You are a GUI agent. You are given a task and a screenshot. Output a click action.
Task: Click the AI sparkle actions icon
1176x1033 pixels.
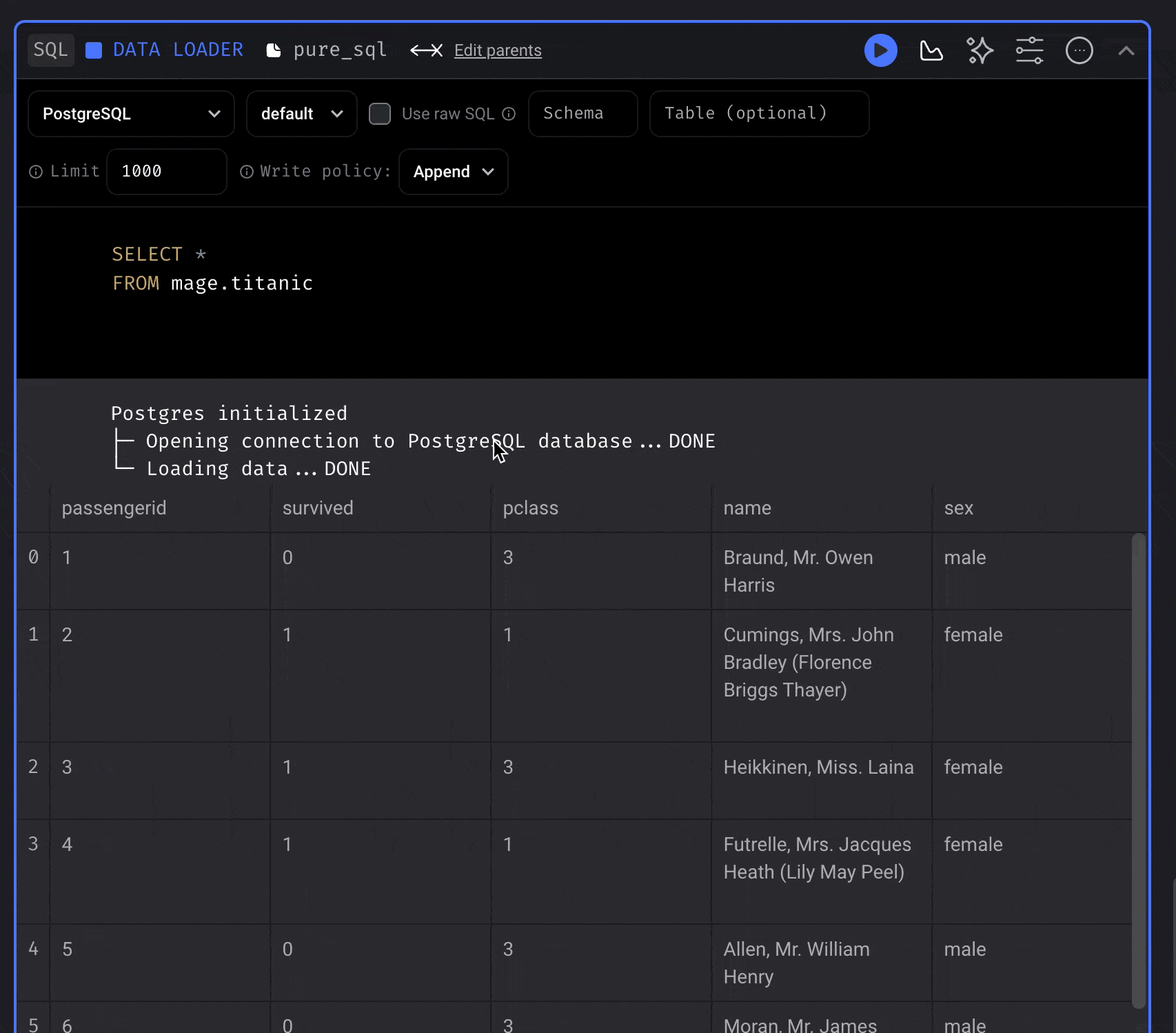tap(980, 50)
